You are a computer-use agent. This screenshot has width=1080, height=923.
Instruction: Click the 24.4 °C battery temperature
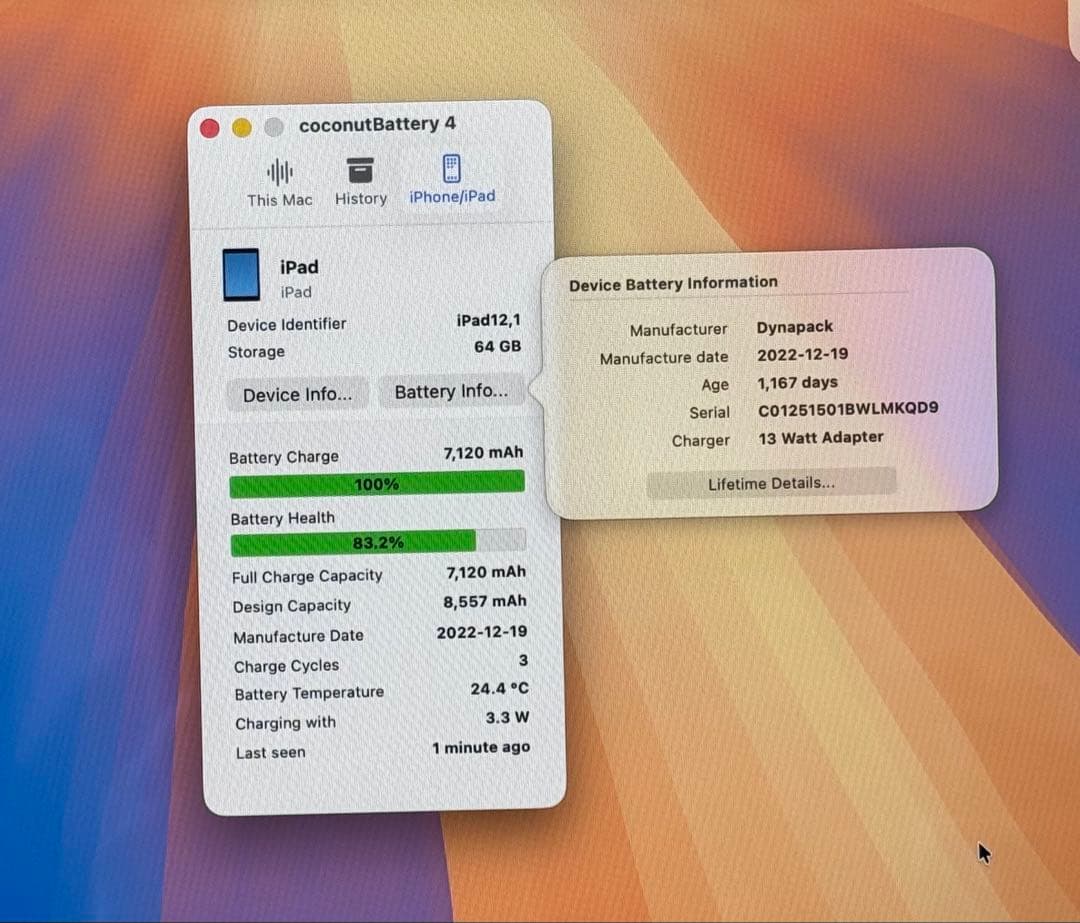[499, 689]
